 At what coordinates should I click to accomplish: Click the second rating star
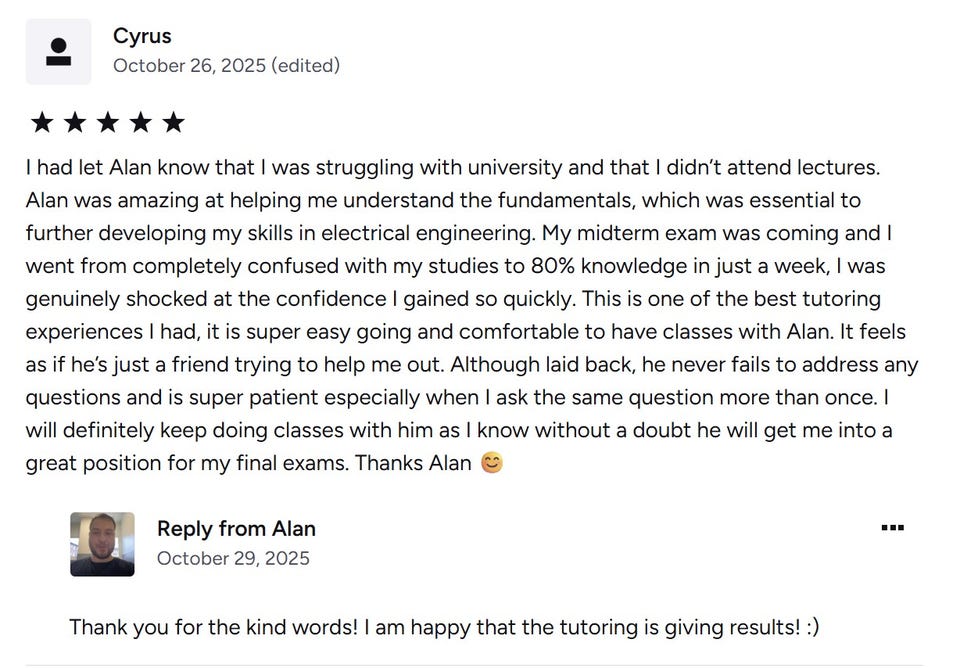tap(75, 123)
